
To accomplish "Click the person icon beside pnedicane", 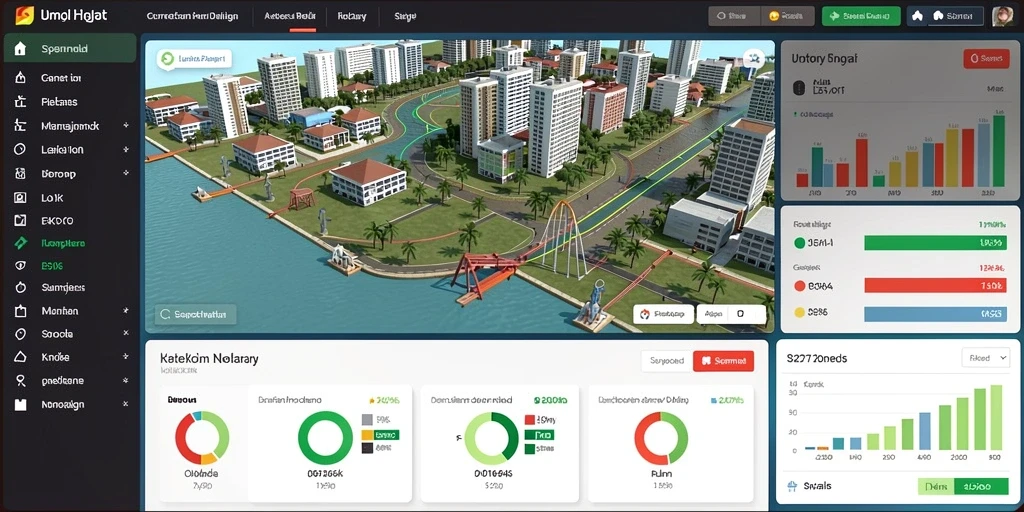I will pyautogui.click(x=20, y=381).
